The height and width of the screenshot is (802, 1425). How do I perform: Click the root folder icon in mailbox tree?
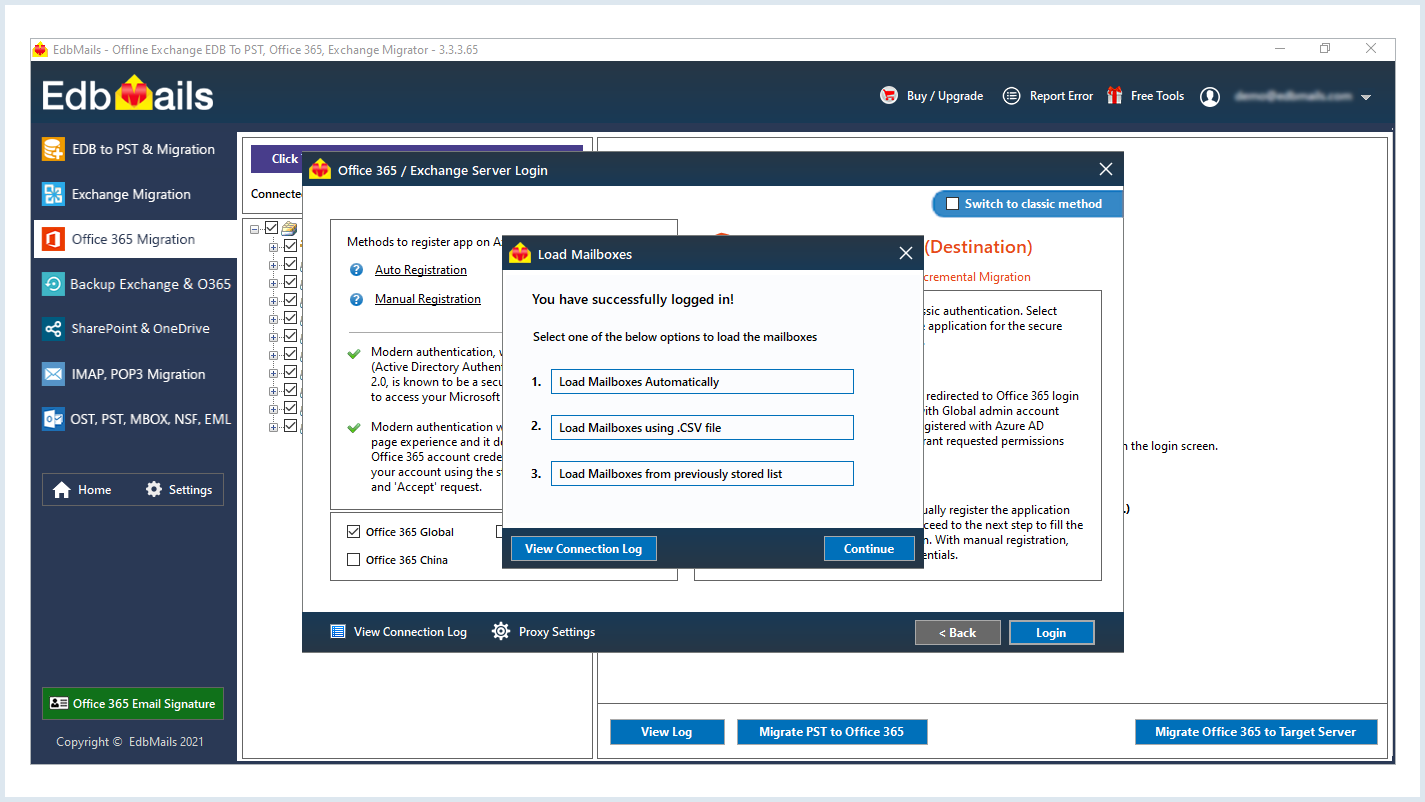click(289, 228)
